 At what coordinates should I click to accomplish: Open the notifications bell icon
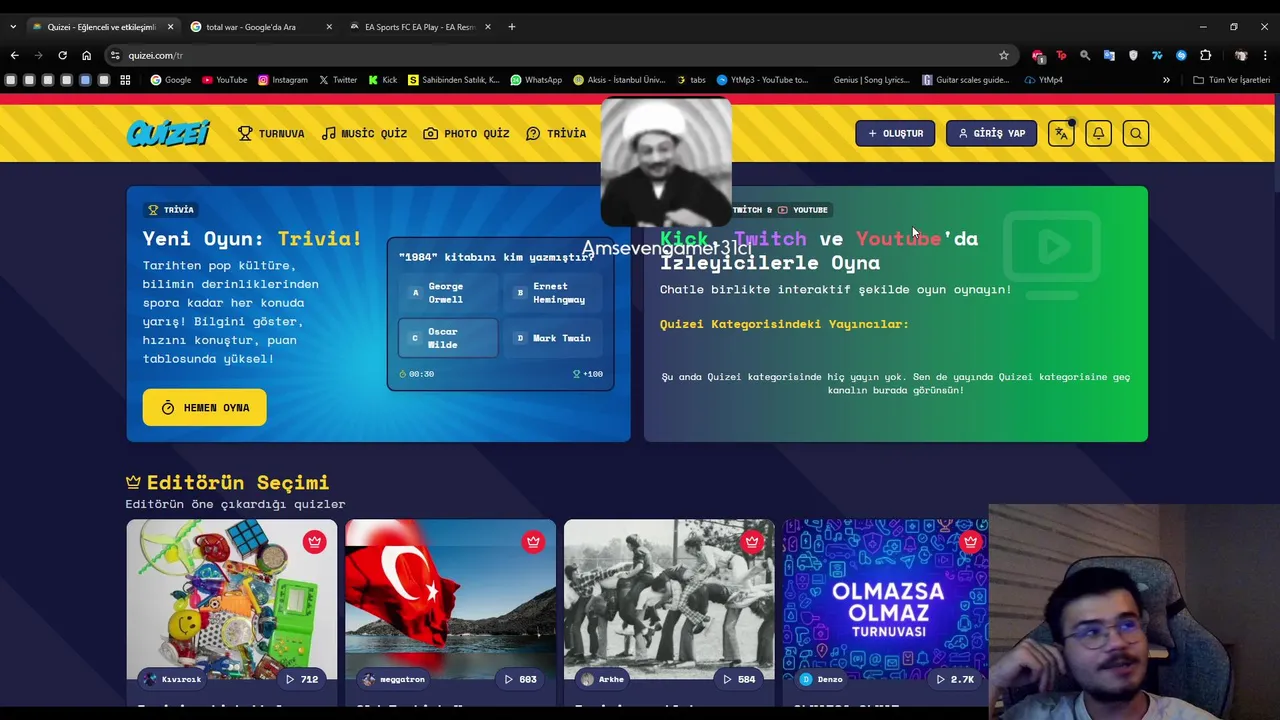pyautogui.click(x=1098, y=133)
